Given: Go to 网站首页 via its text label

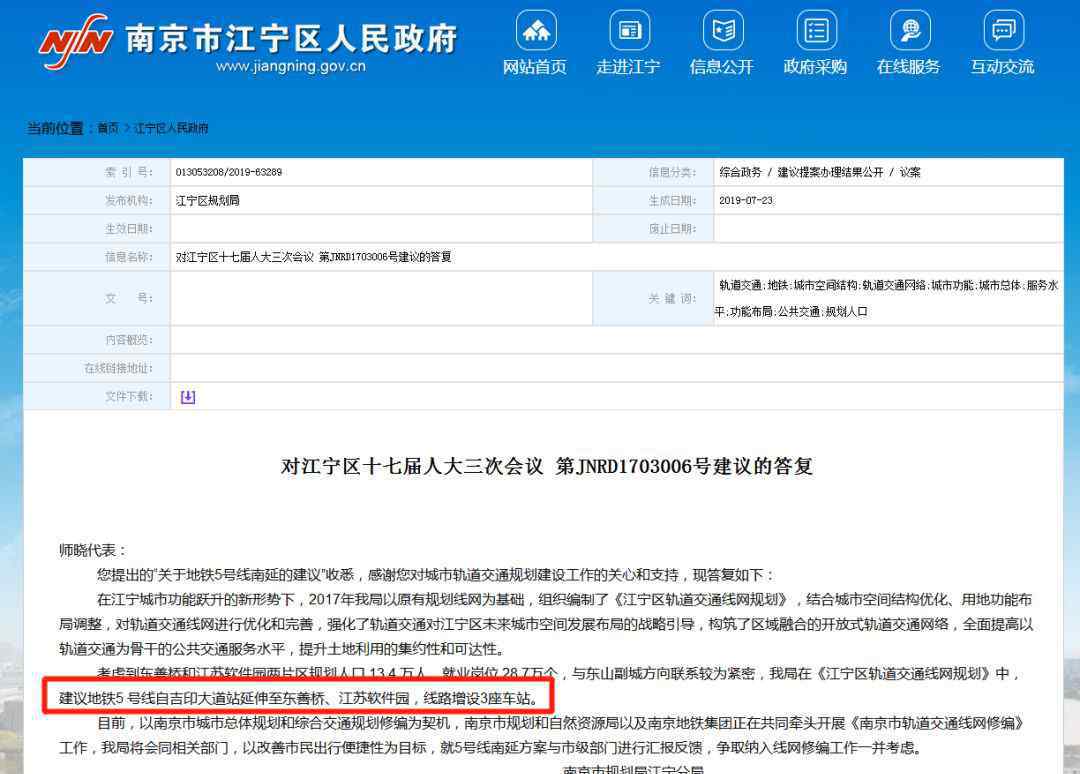Looking at the screenshot, I should (535, 67).
